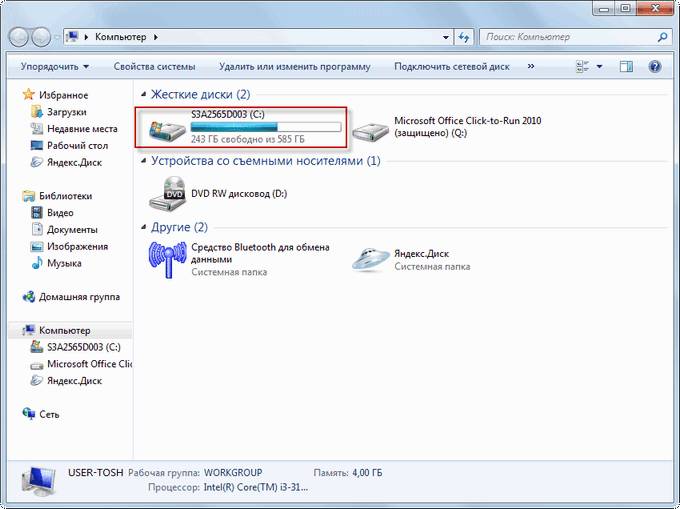This screenshot has height=509, width=680.
Task: Click the help question mark icon
Action: (654, 67)
